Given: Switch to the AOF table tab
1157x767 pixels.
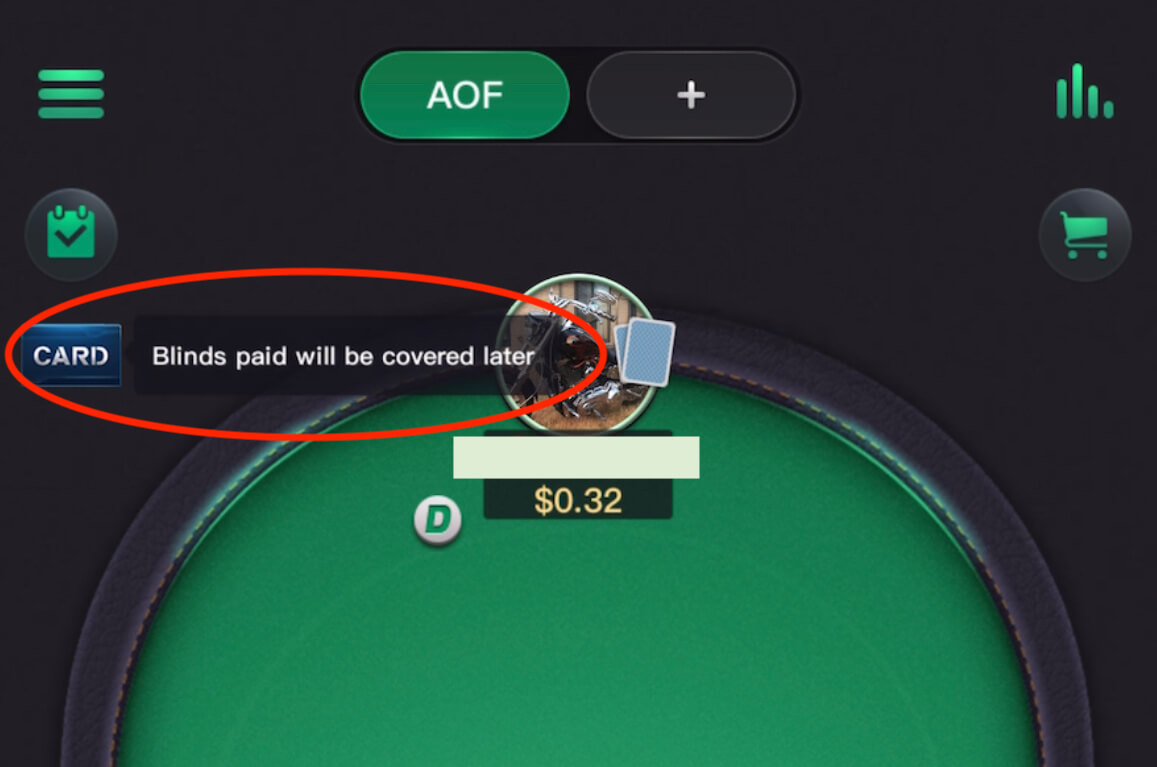Looking at the screenshot, I should point(465,94).
